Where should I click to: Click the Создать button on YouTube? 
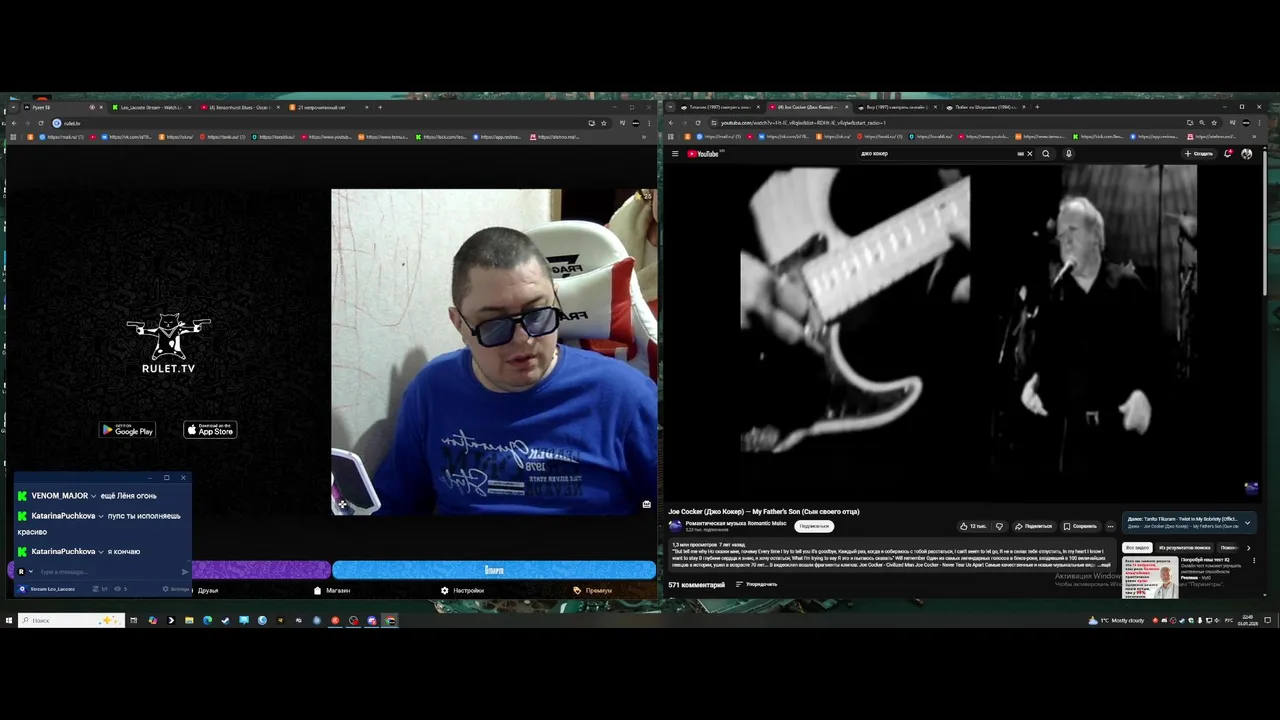click(x=1198, y=154)
